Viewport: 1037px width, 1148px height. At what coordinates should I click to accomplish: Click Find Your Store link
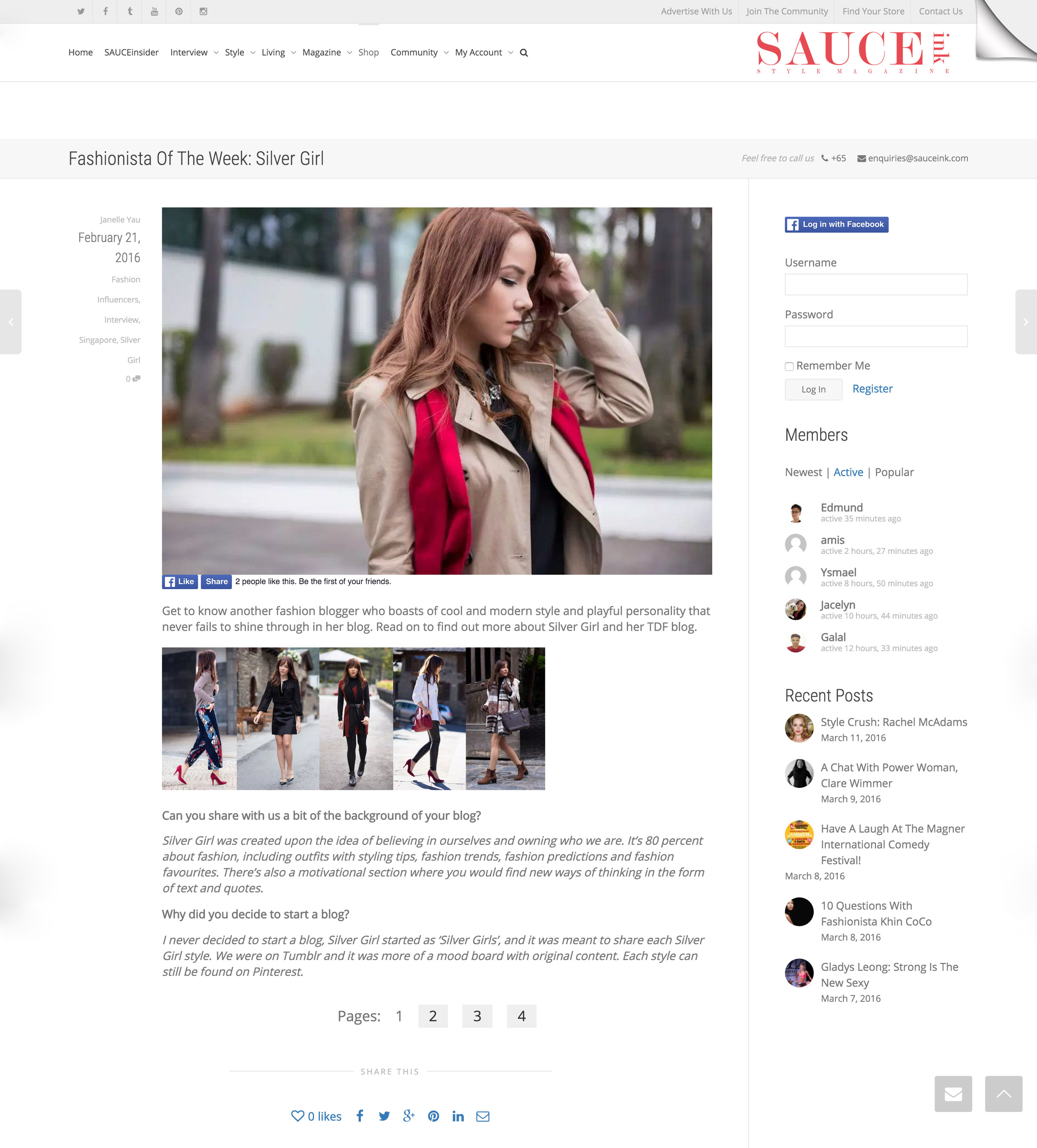click(873, 11)
